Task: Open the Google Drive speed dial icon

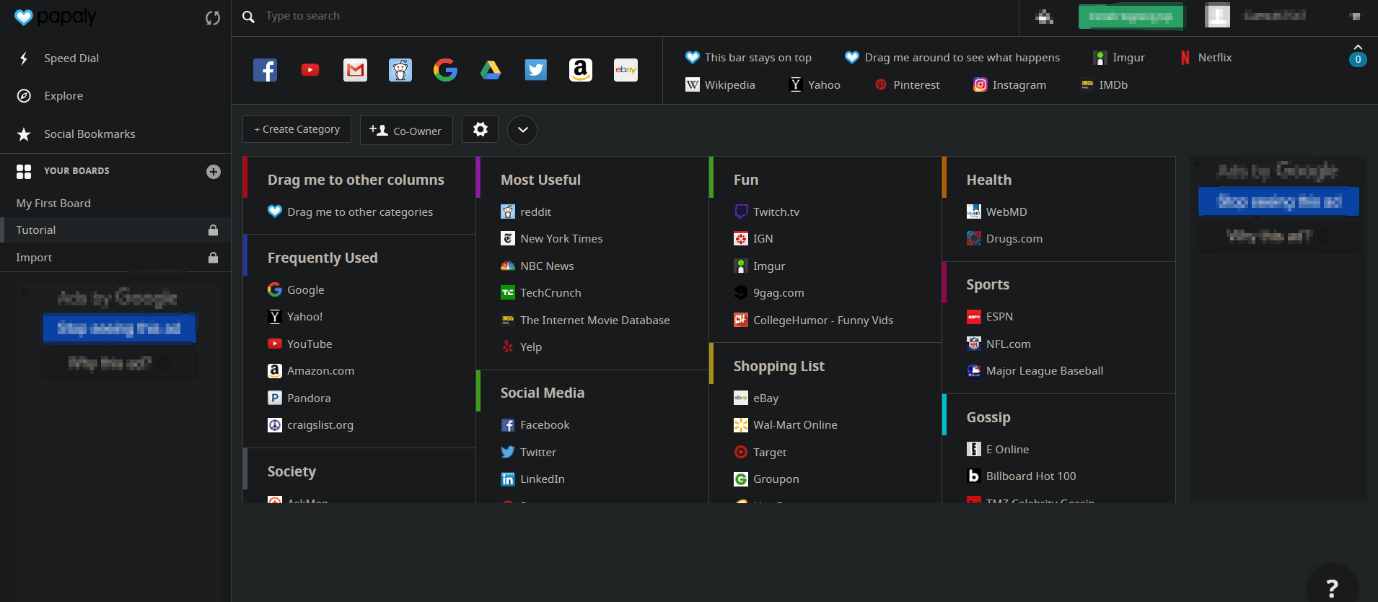Action: click(490, 70)
